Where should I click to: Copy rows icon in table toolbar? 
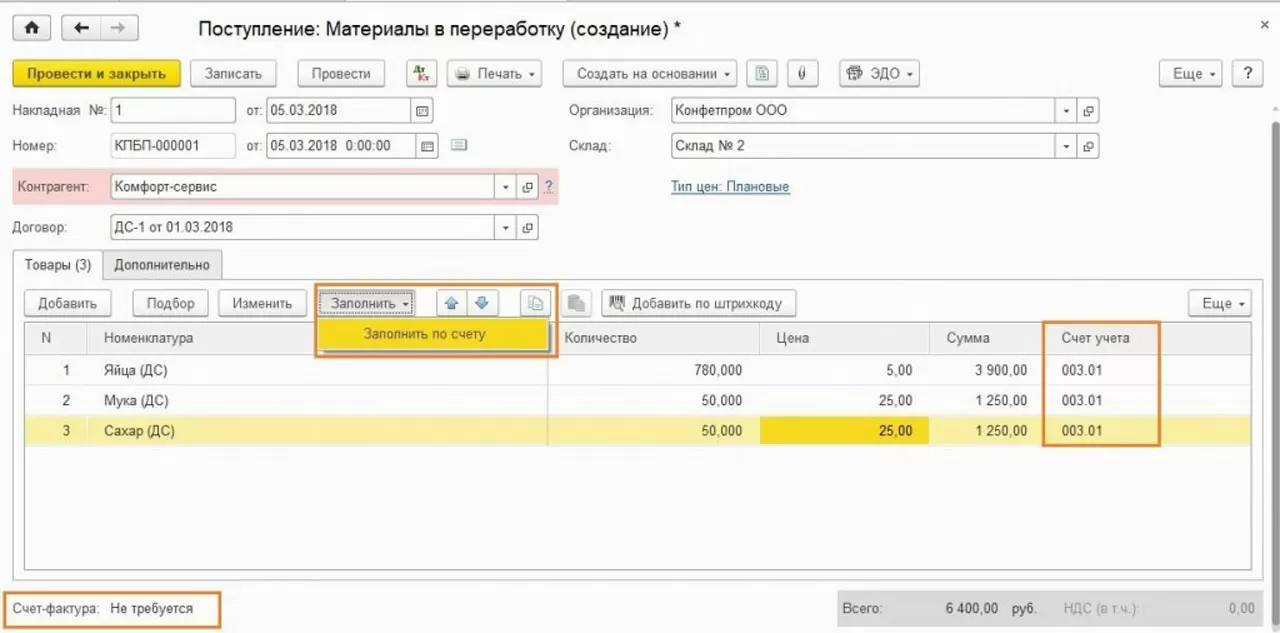(536, 303)
